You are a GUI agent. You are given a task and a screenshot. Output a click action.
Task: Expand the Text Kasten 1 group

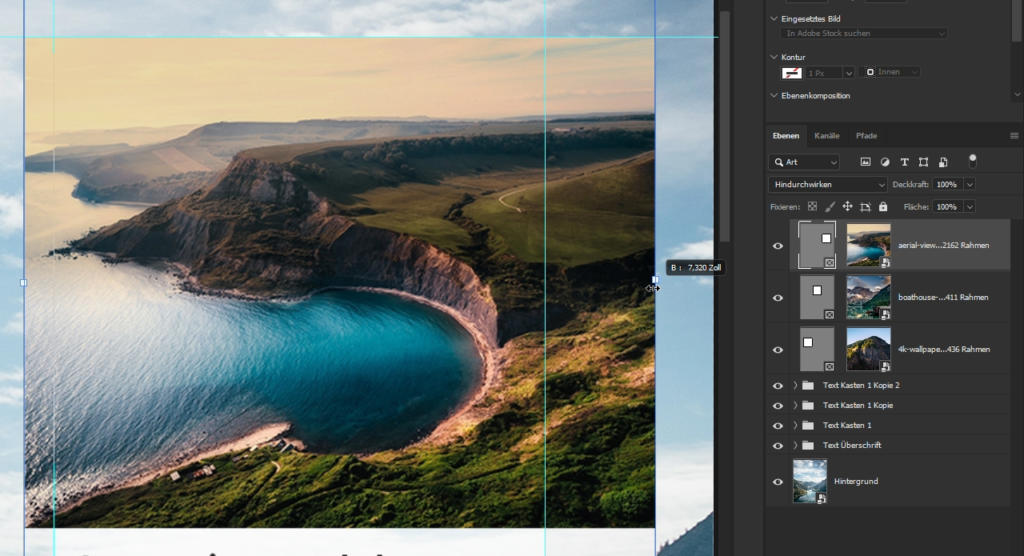[795, 425]
